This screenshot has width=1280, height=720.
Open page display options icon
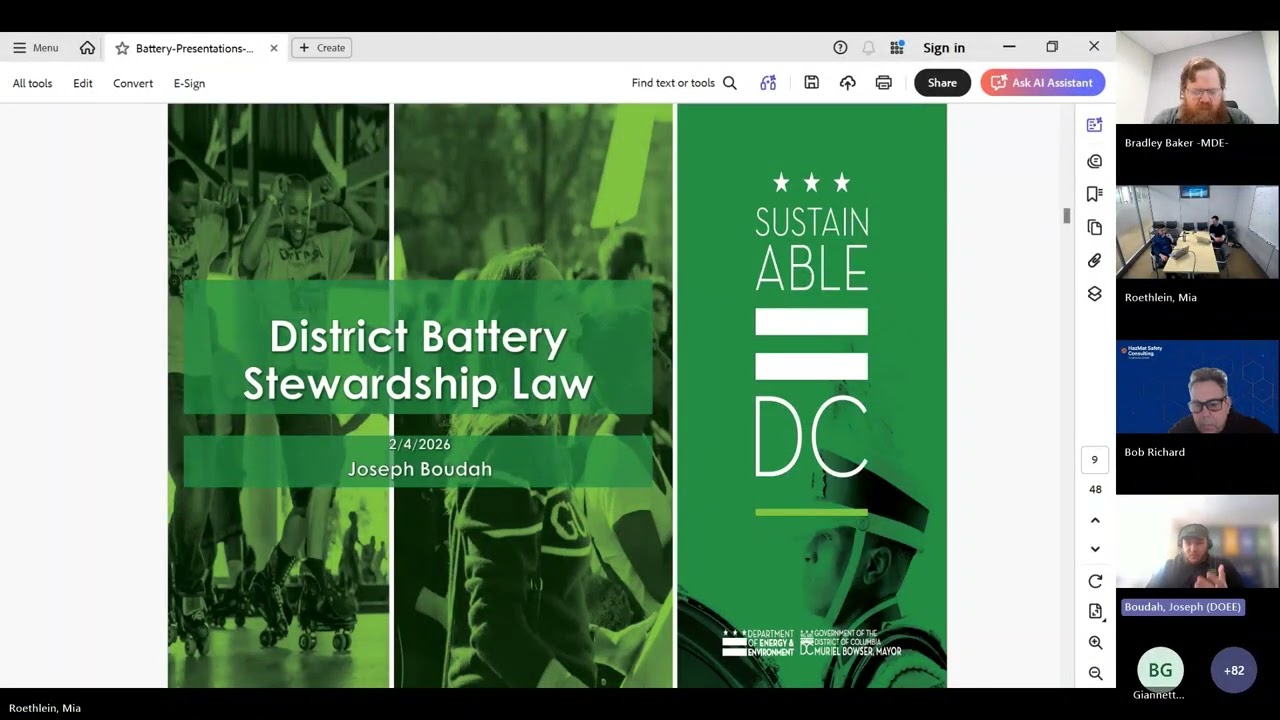(1095, 612)
